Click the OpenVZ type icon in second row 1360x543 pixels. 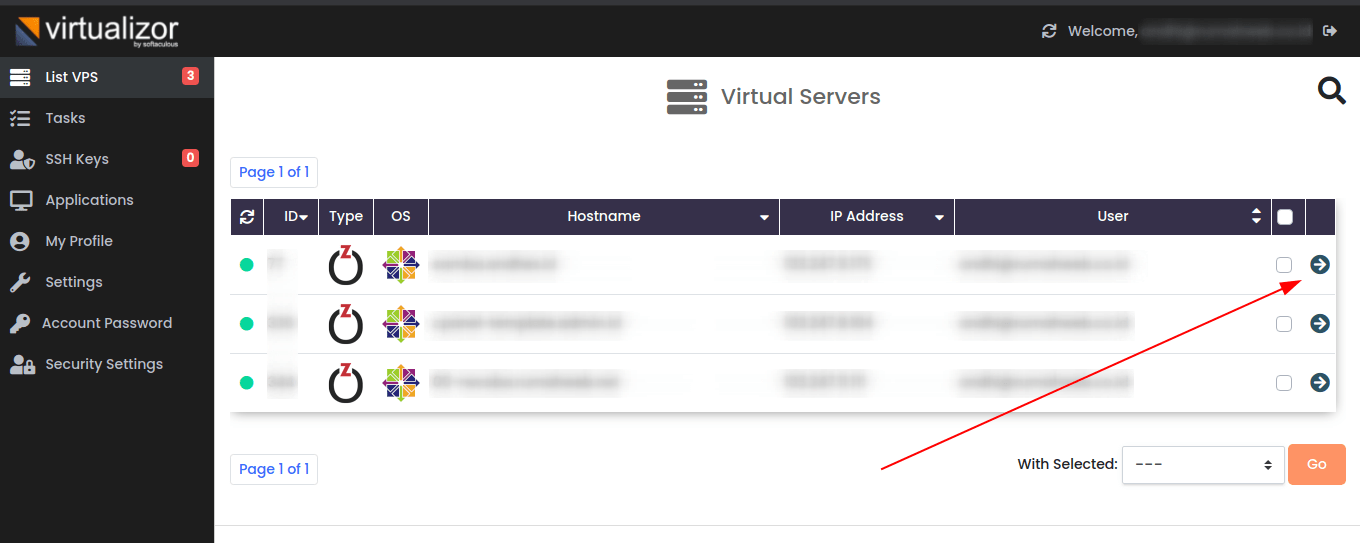coord(346,324)
